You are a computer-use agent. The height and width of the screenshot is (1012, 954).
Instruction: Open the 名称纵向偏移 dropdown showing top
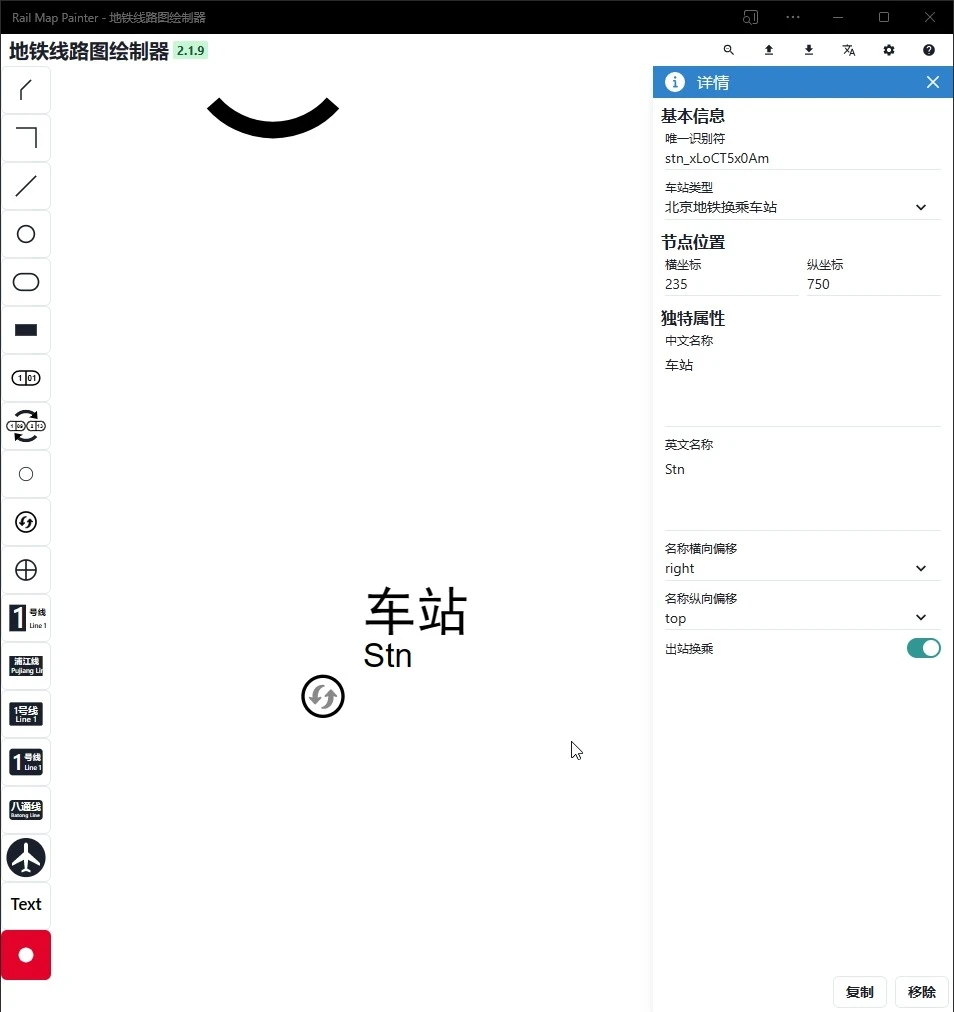pyautogui.click(x=802, y=618)
